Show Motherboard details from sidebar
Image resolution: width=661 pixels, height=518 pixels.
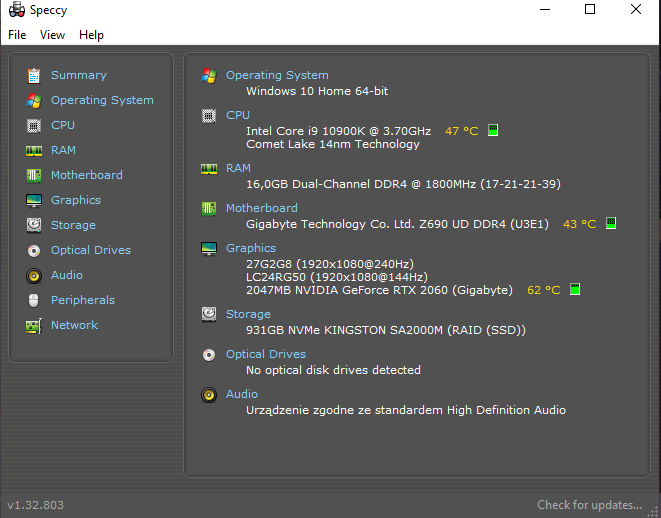point(87,175)
